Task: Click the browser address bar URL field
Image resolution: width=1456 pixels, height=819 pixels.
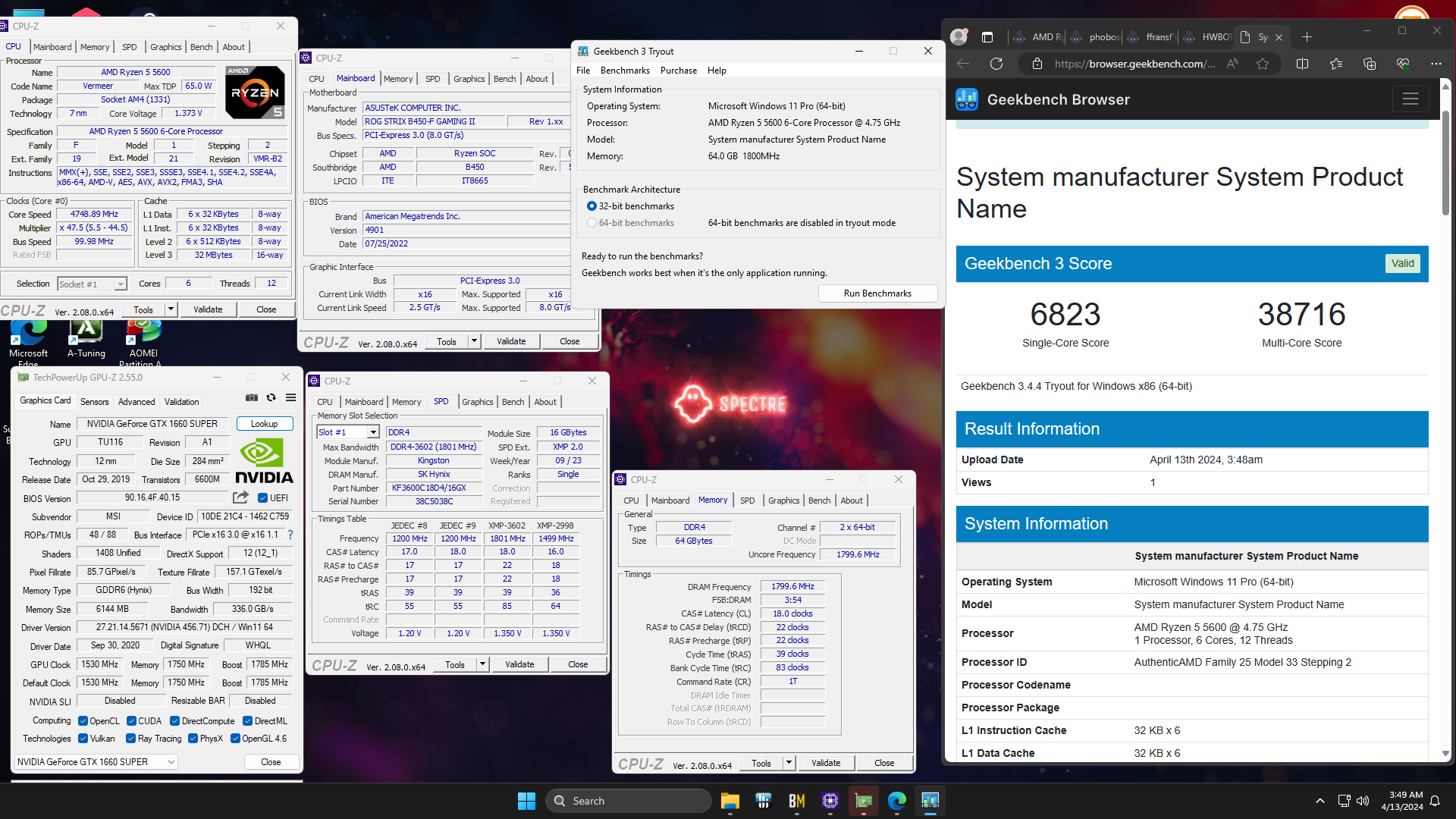Action: click(x=1134, y=64)
